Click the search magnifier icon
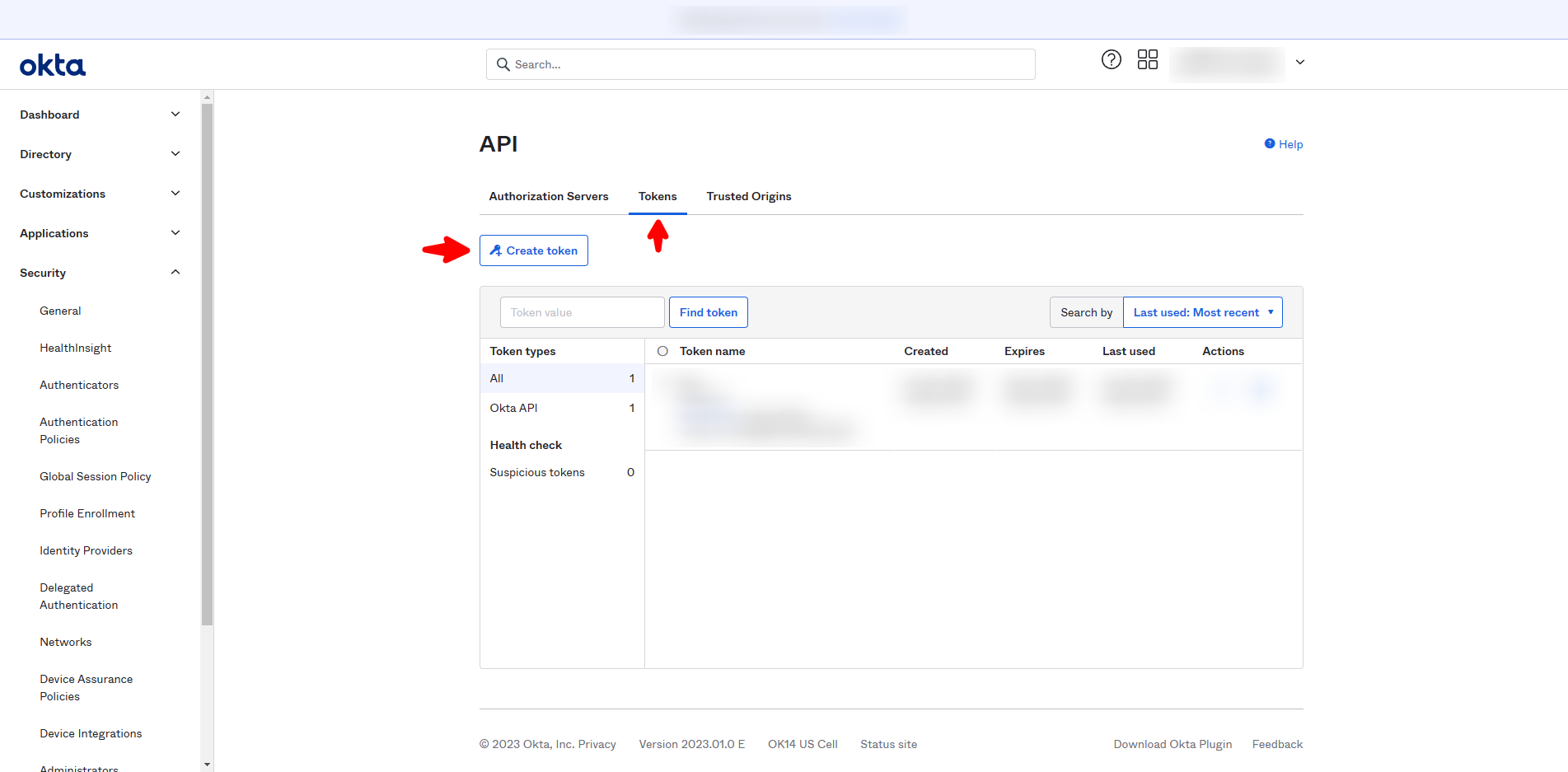 pyautogui.click(x=503, y=64)
